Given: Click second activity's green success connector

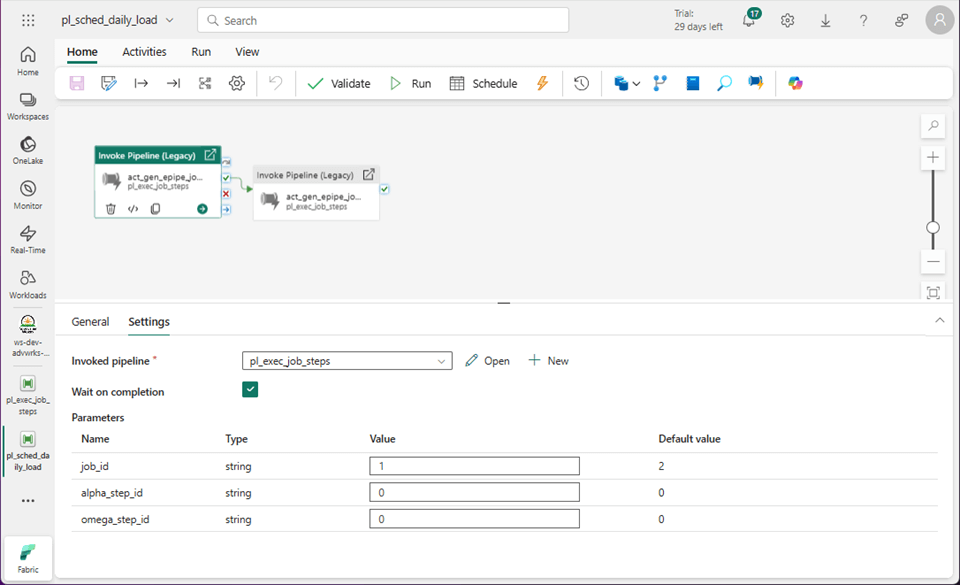Looking at the screenshot, I should [385, 188].
